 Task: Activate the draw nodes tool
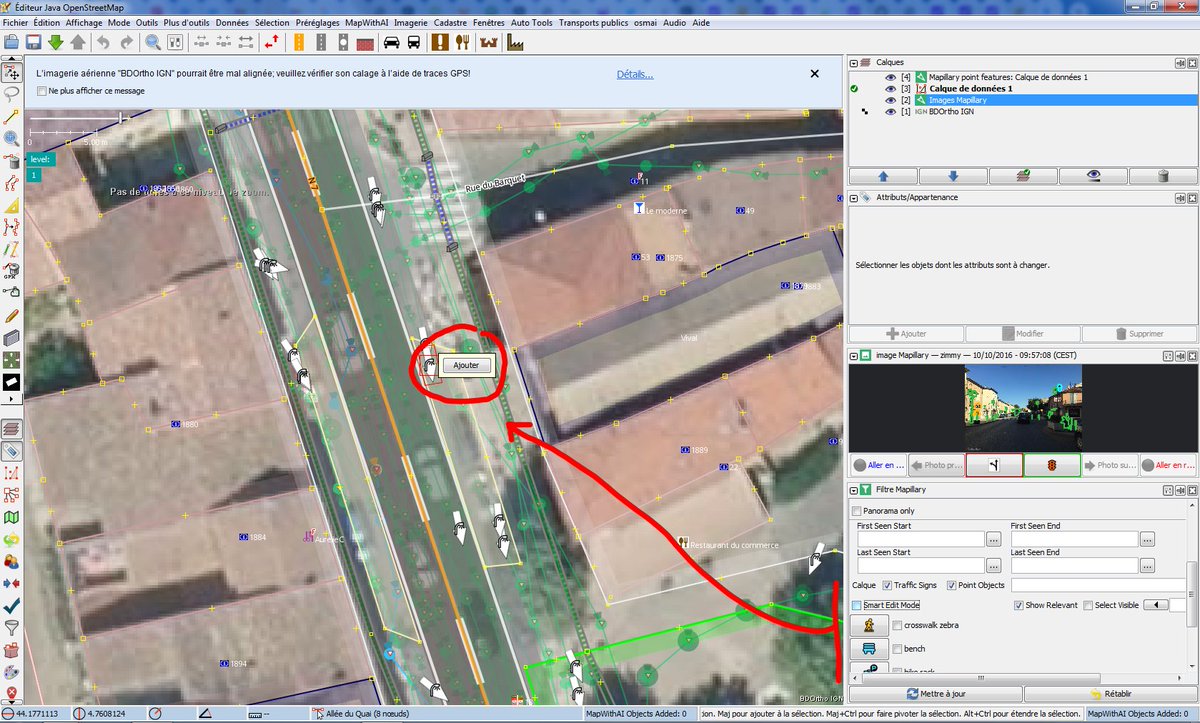(x=12, y=116)
